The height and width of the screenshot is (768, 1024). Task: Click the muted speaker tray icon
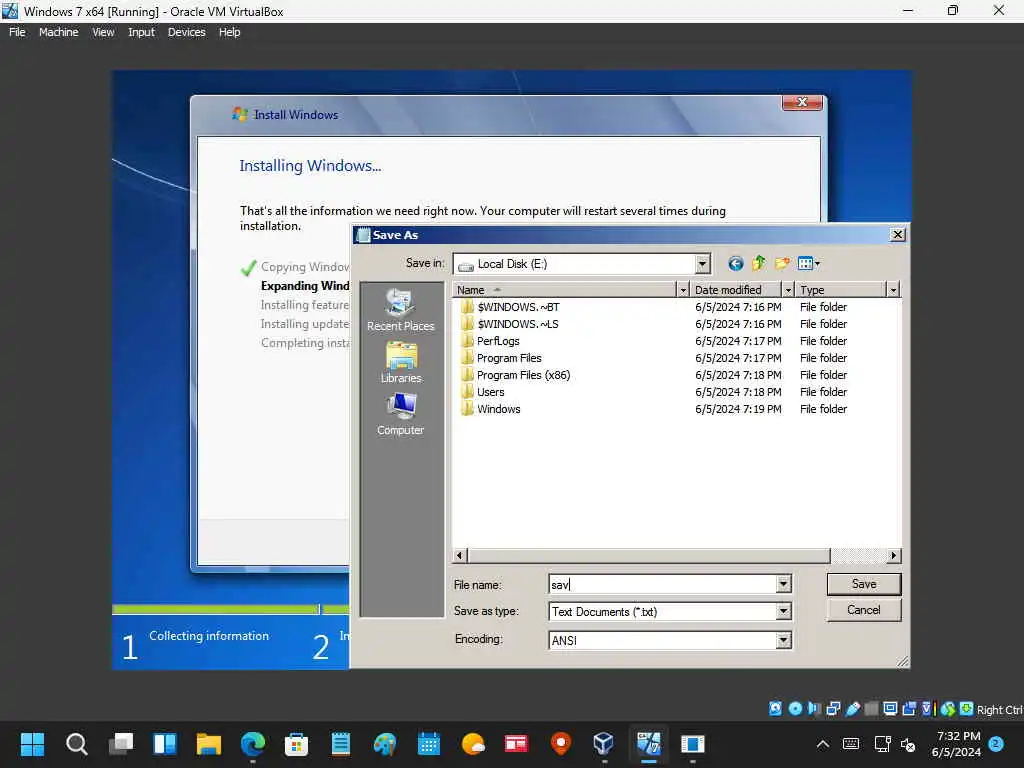click(908, 744)
